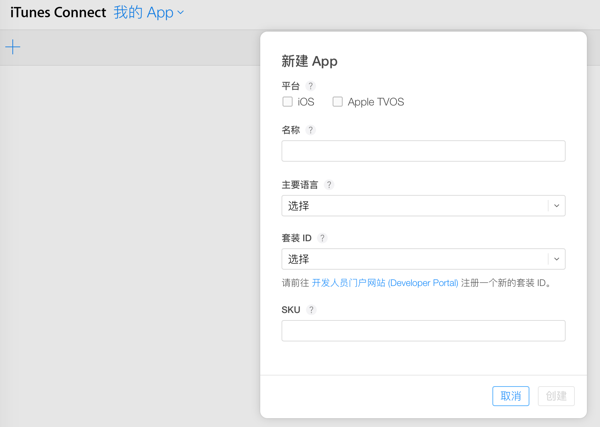Open help tooltip for 主要语言
This screenshot has height=427, width=600.
(x=329, y=185)
